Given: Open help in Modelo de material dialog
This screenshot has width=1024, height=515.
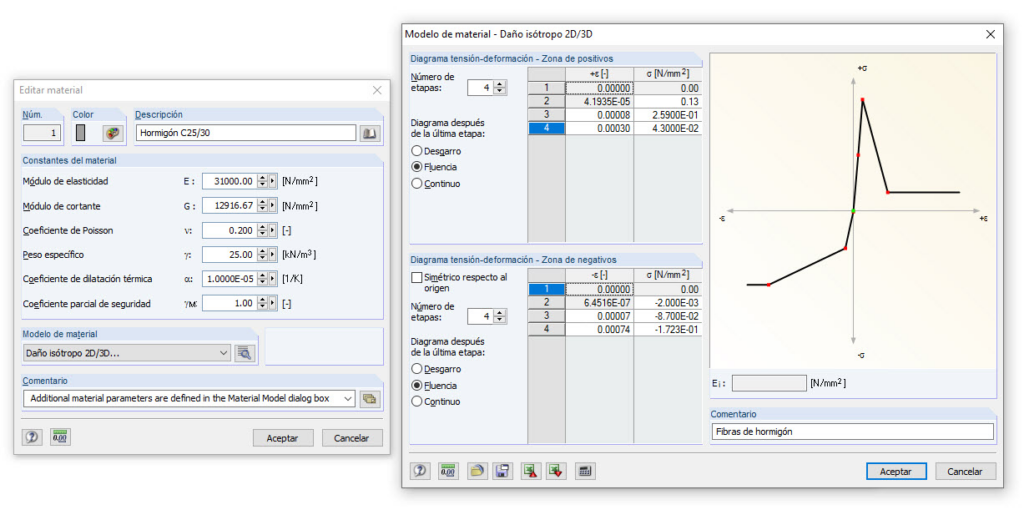Looking at the screenshot, I should click(420, 470).
